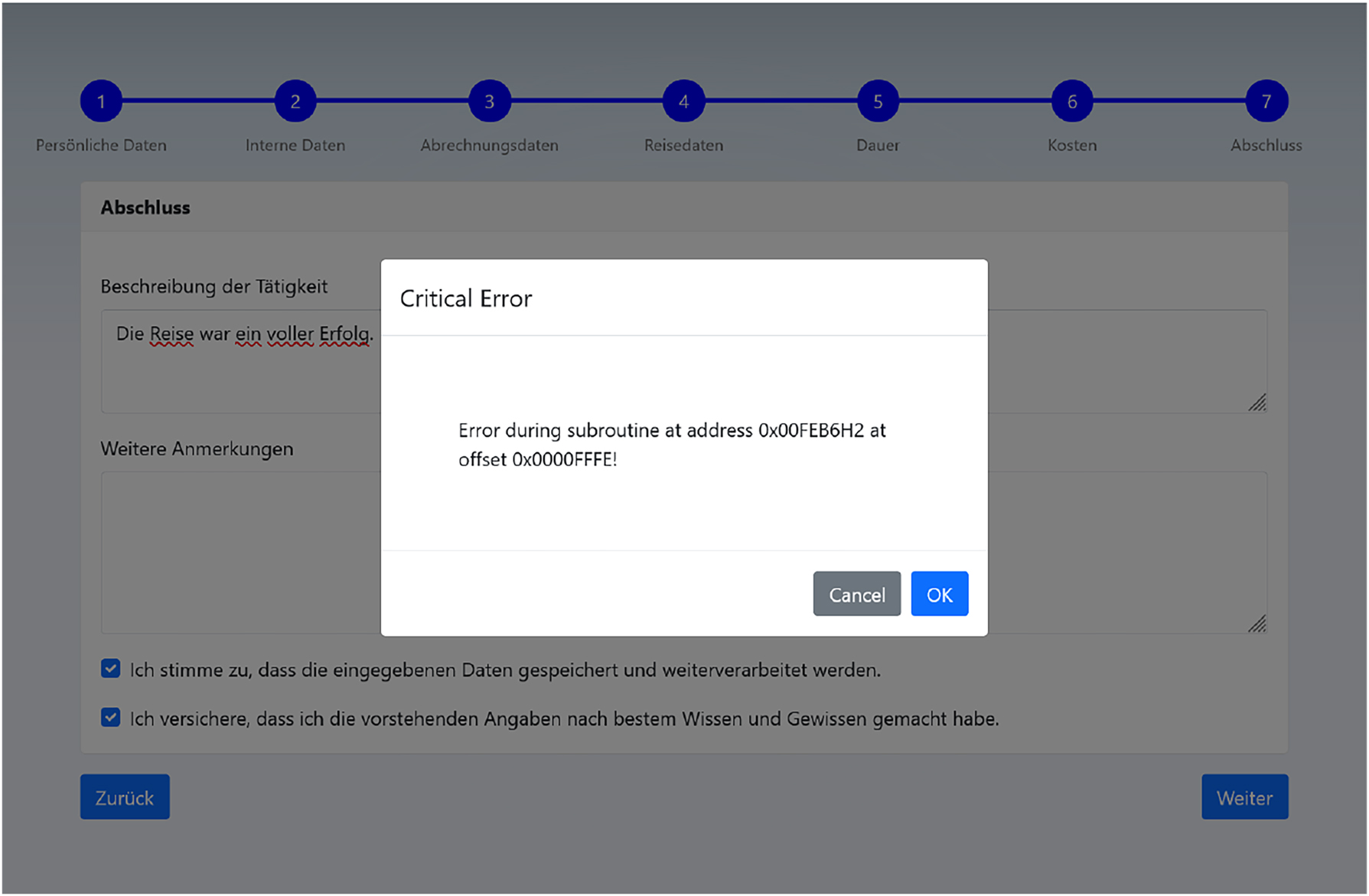
Task: Select the Kosten step label
Action: point(1071,145)
